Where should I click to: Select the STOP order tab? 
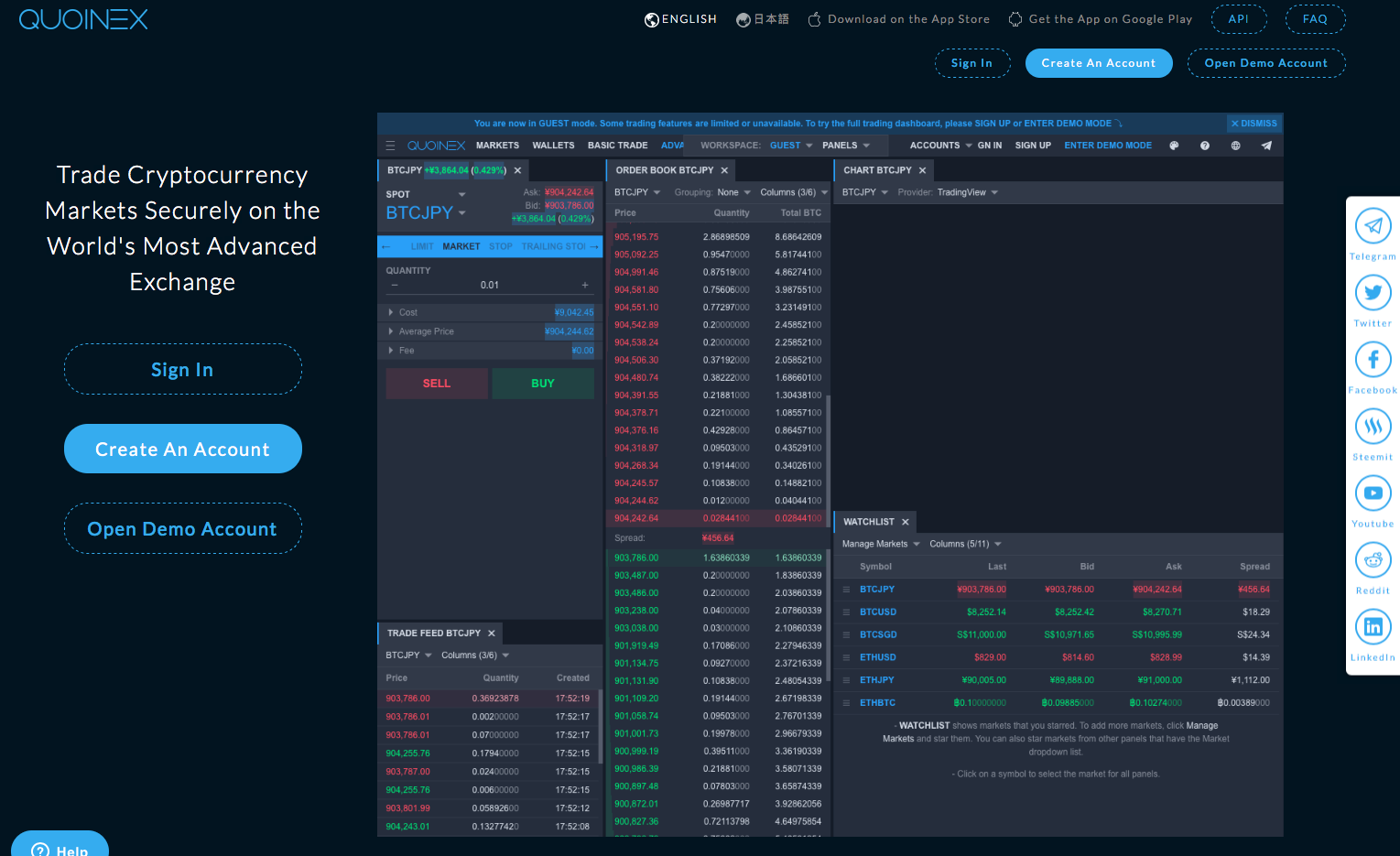coord(501,246)
